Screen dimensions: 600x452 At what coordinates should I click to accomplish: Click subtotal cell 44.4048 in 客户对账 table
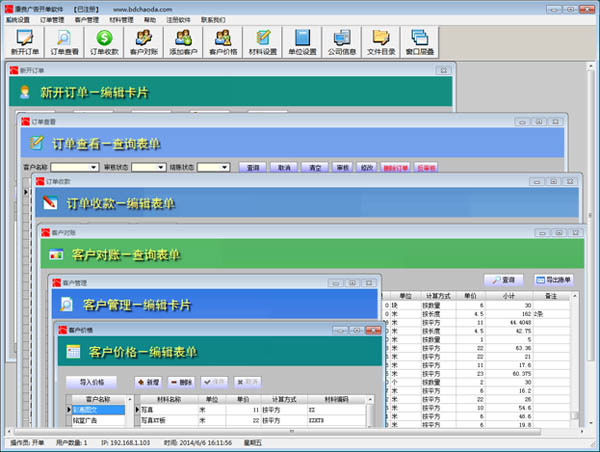point(509,322)
